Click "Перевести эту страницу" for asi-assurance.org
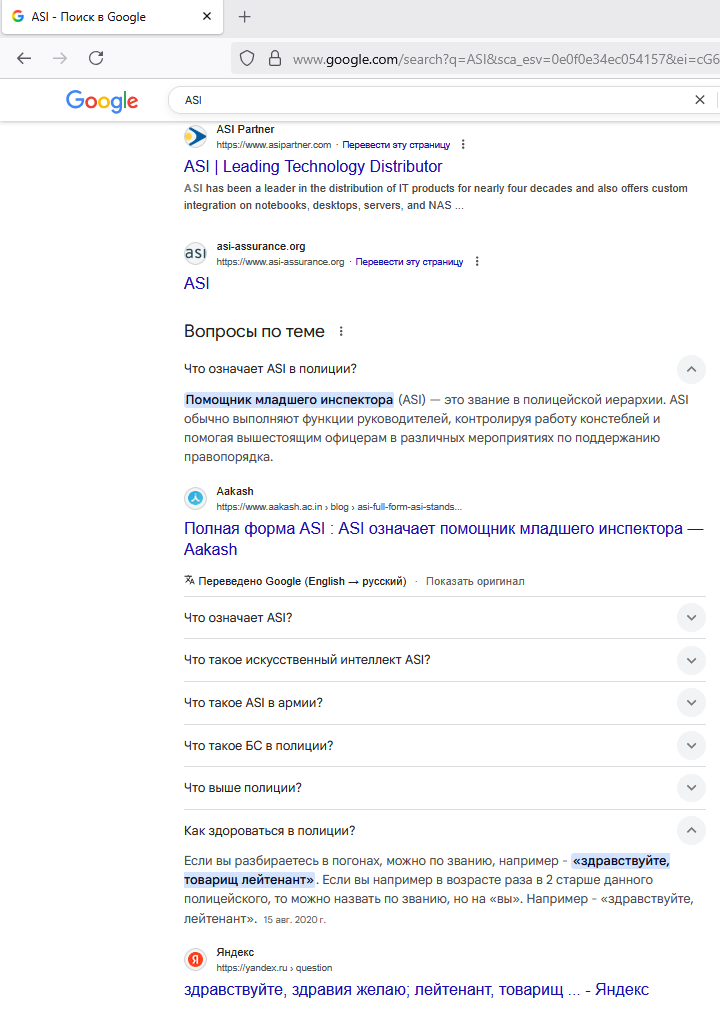 point(409,262)
